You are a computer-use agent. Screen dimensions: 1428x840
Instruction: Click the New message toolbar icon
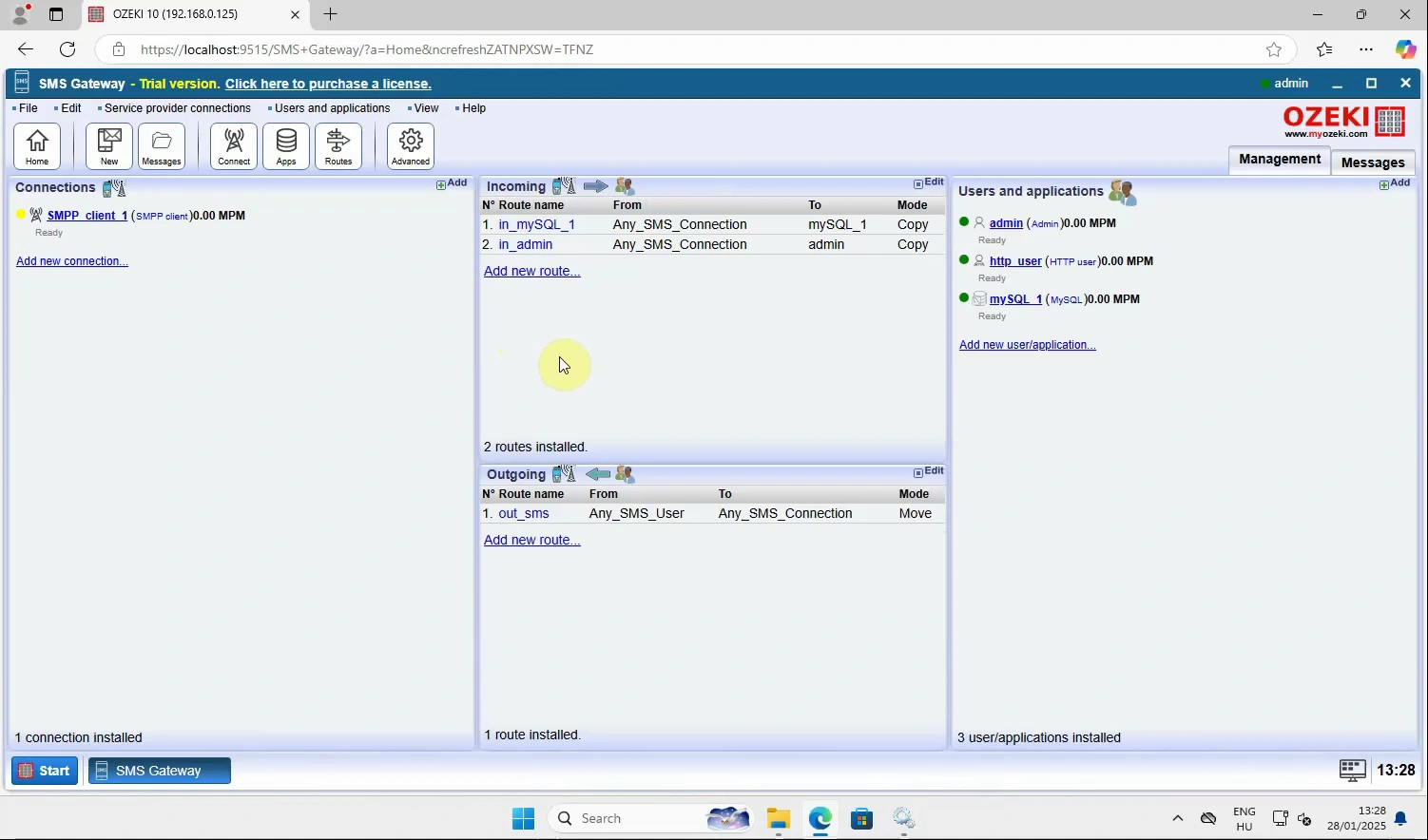109,146
